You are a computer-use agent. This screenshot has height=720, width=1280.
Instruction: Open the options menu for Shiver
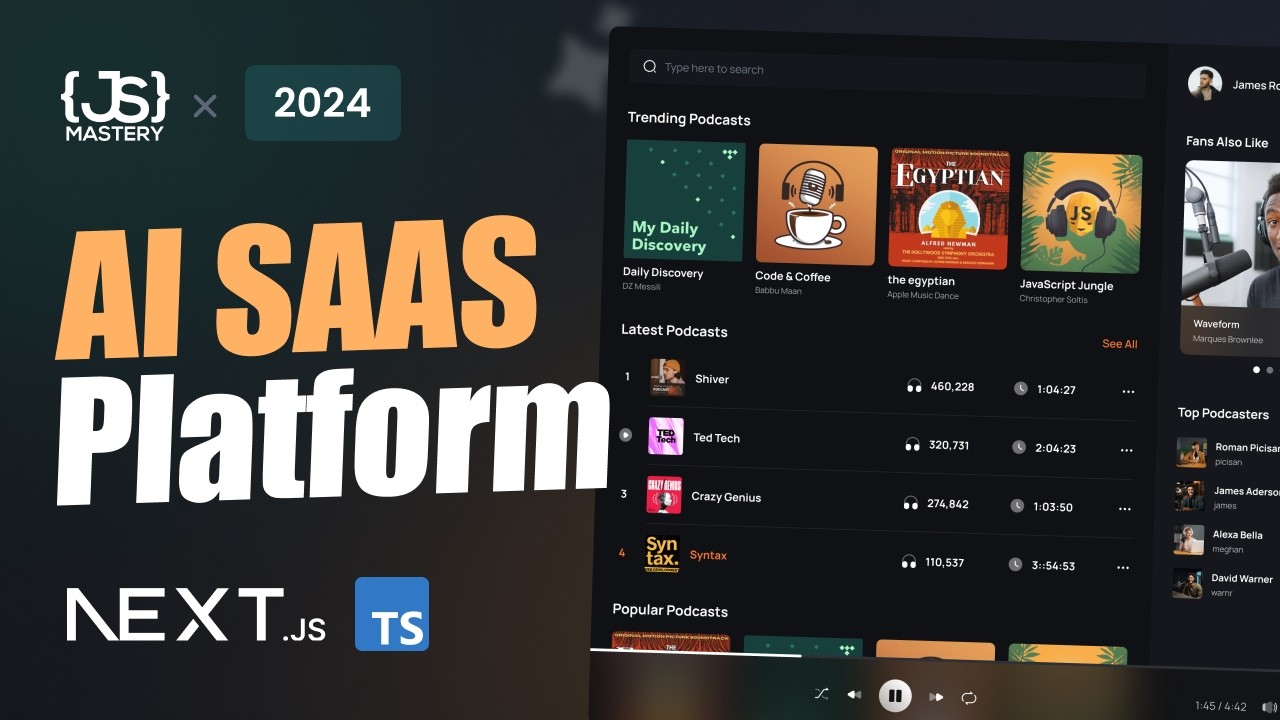click(1128, 392)
